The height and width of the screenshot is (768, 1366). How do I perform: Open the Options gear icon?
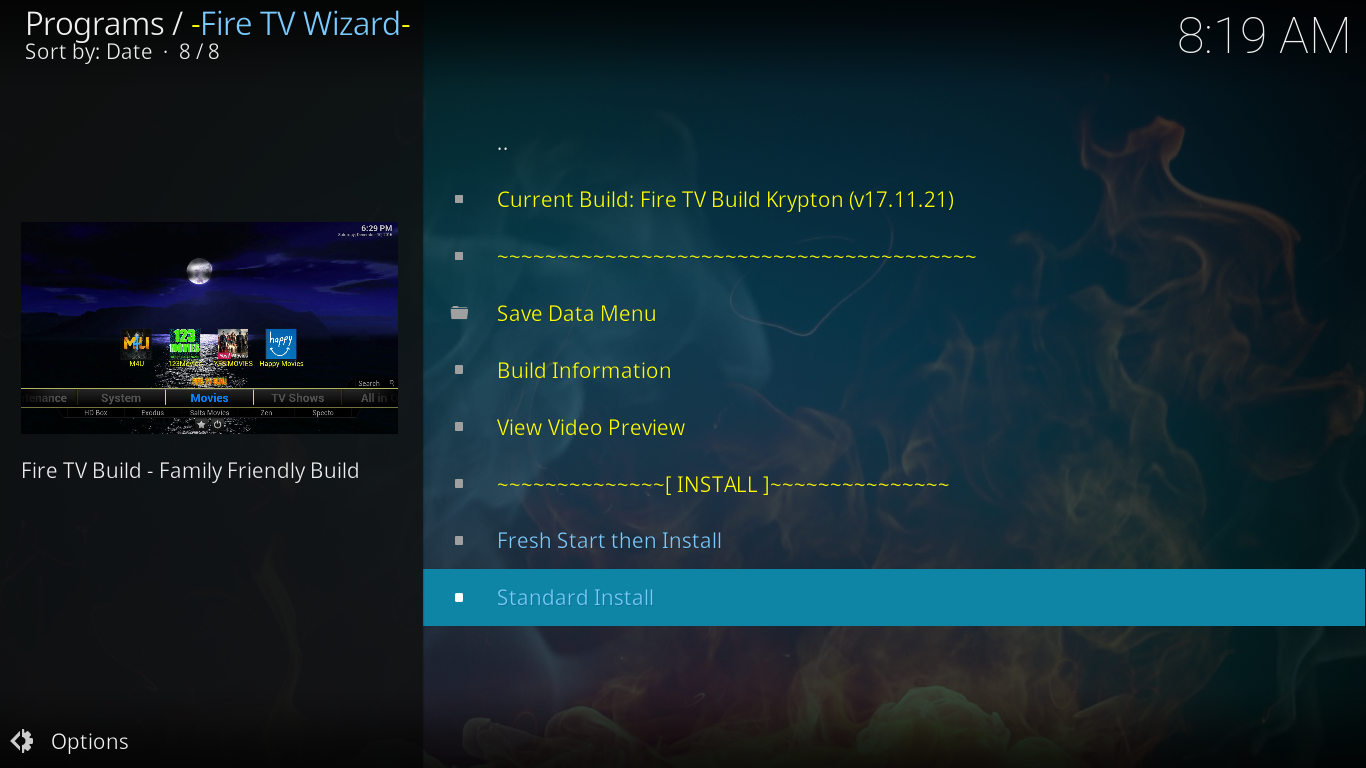click(22, 741)
